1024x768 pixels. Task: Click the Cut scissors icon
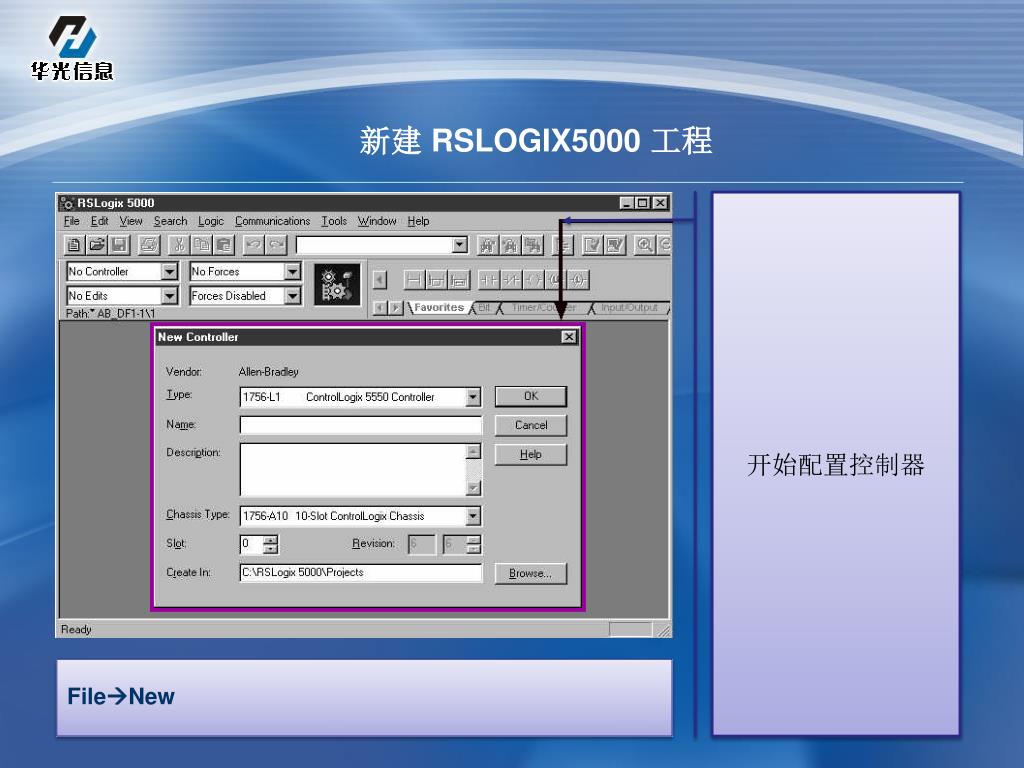click(178, 245)
